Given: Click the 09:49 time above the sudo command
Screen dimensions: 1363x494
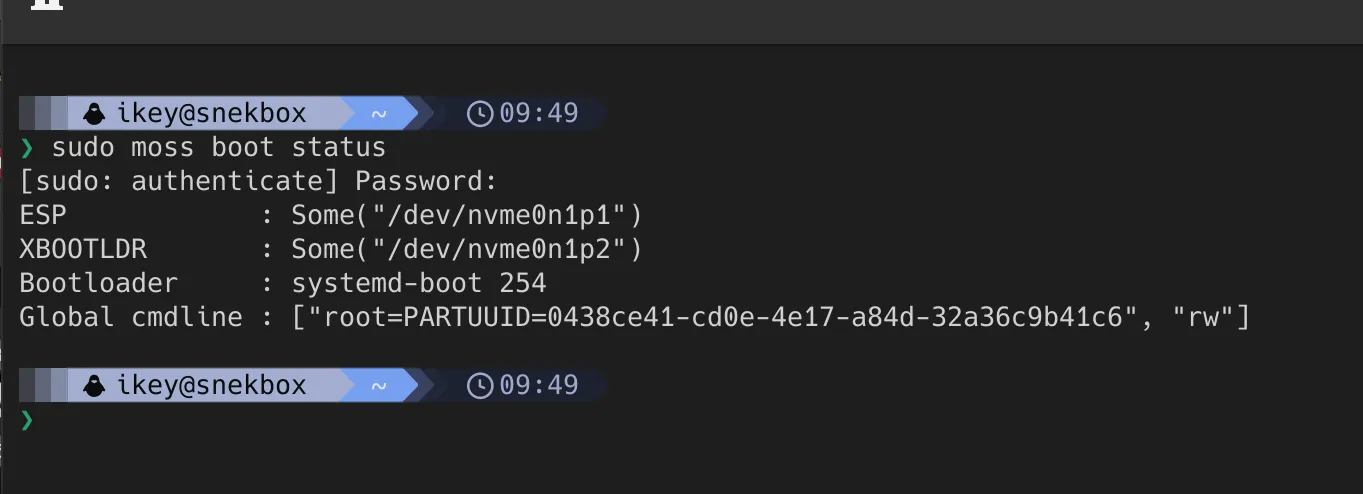Looking at the screenshot, I should (x=539, y=113).
